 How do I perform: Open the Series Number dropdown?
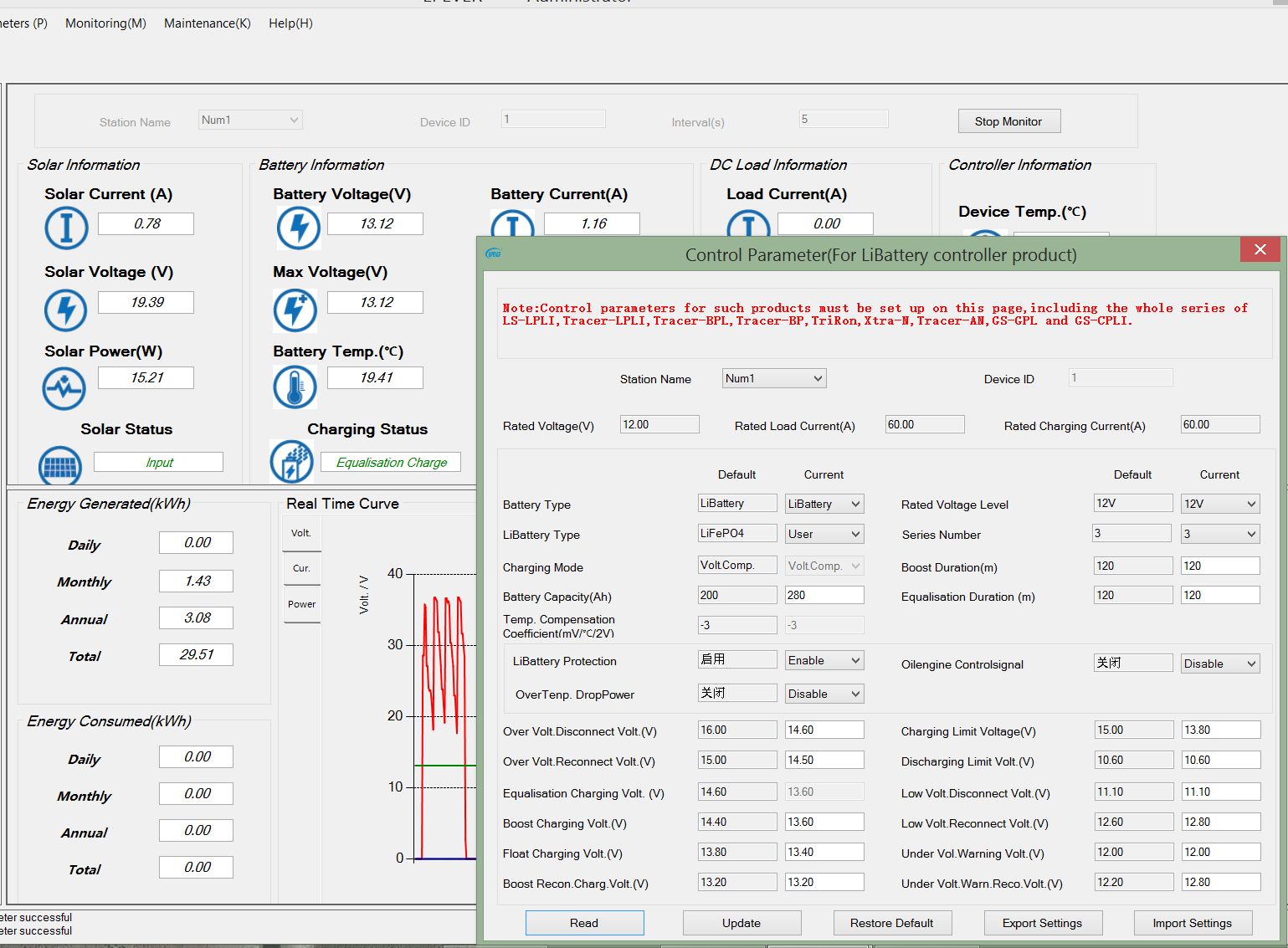[x=1220, y=534]
